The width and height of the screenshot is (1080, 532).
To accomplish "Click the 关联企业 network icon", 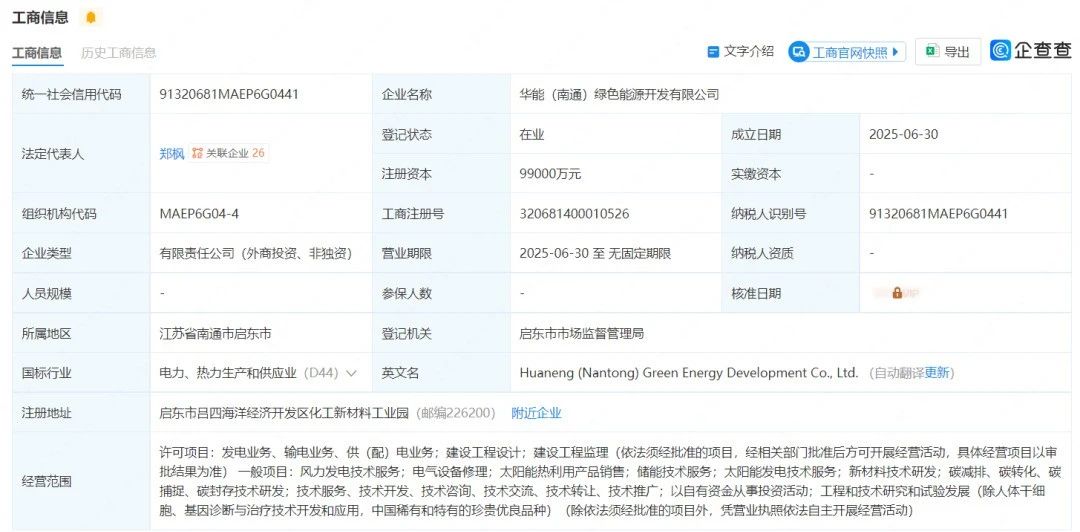I will coord(197,154).
